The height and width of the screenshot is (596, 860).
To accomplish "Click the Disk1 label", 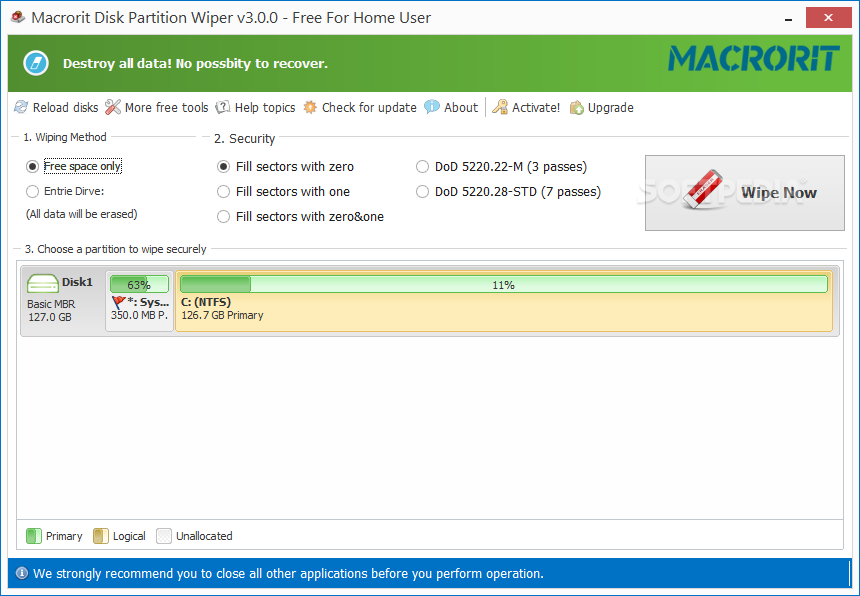I will [x=77, y=282].
